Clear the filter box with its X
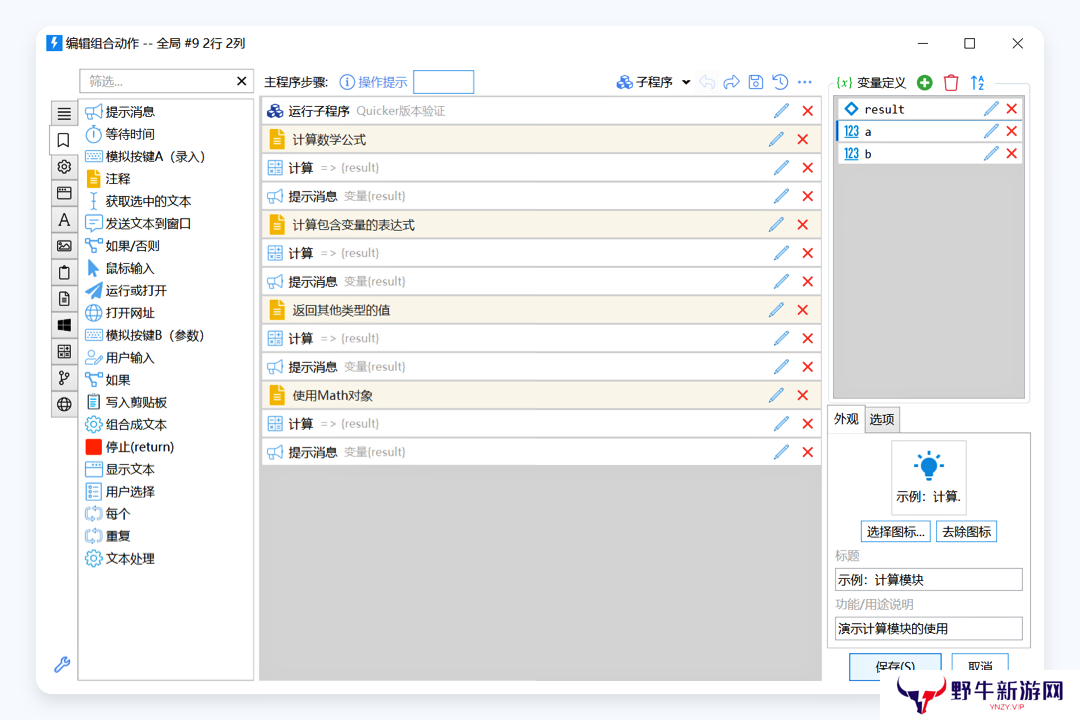This screenshot has width=1080, height=720. [242, 81]
